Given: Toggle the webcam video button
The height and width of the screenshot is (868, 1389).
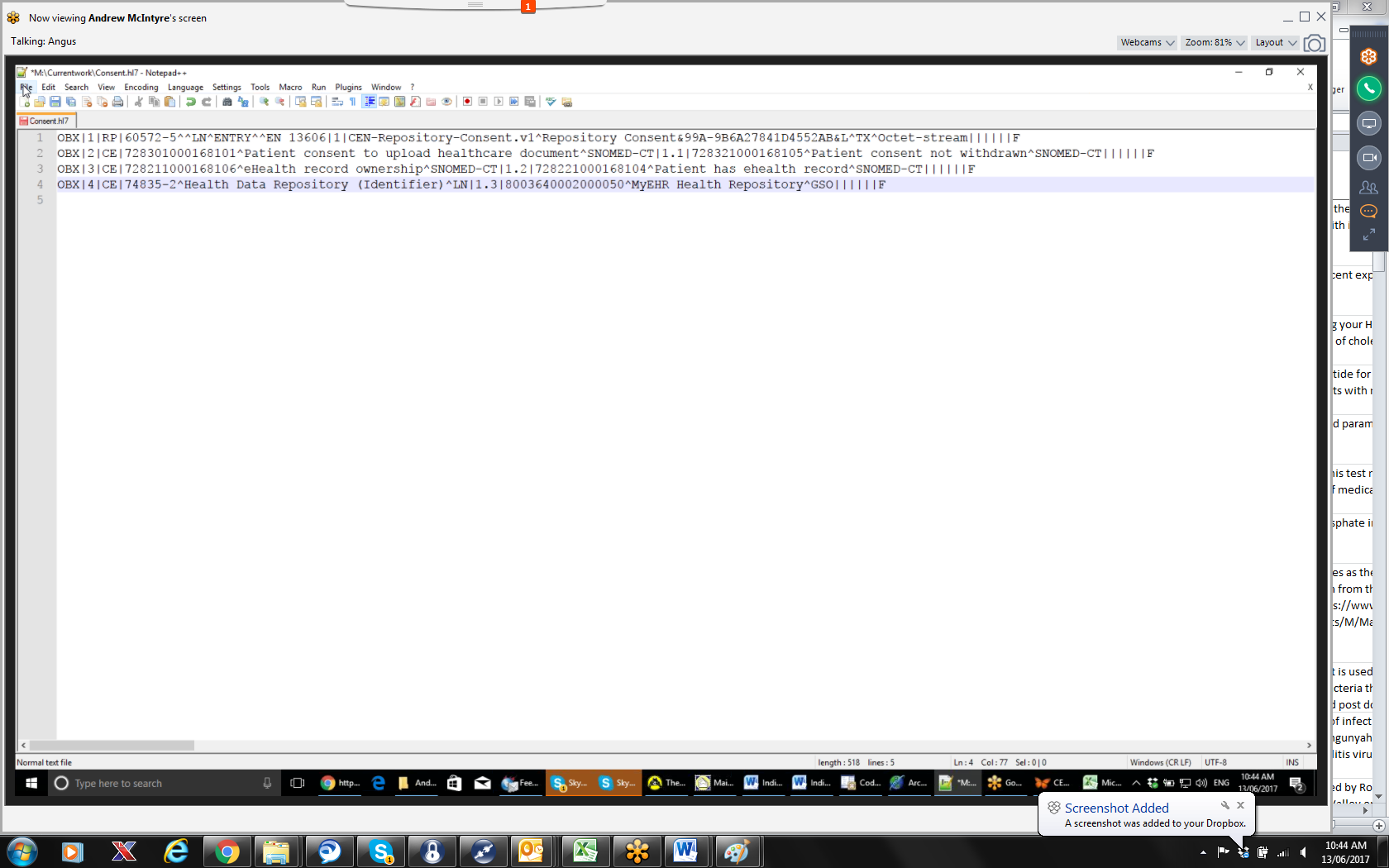Looking at the screenshot, I should 1368,157.
